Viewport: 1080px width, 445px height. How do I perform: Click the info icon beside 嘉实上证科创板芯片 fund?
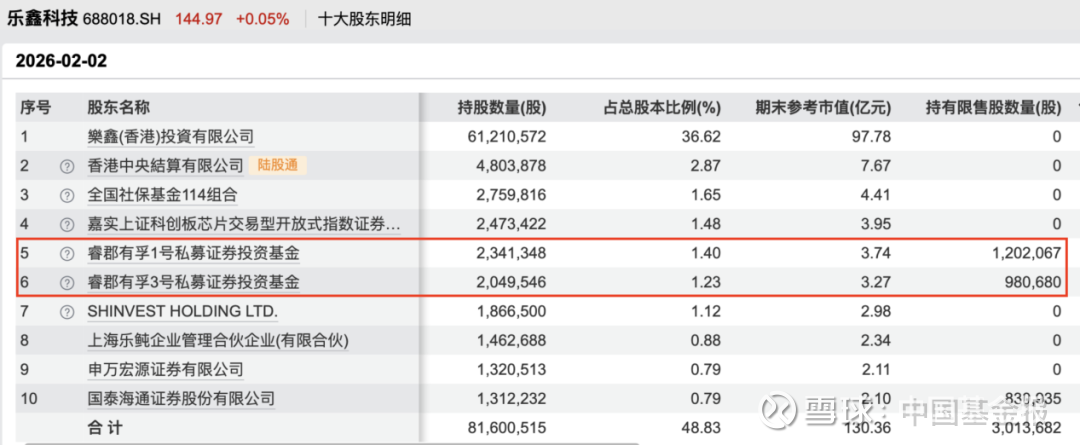pyautogui.click(x=67, y=225)
